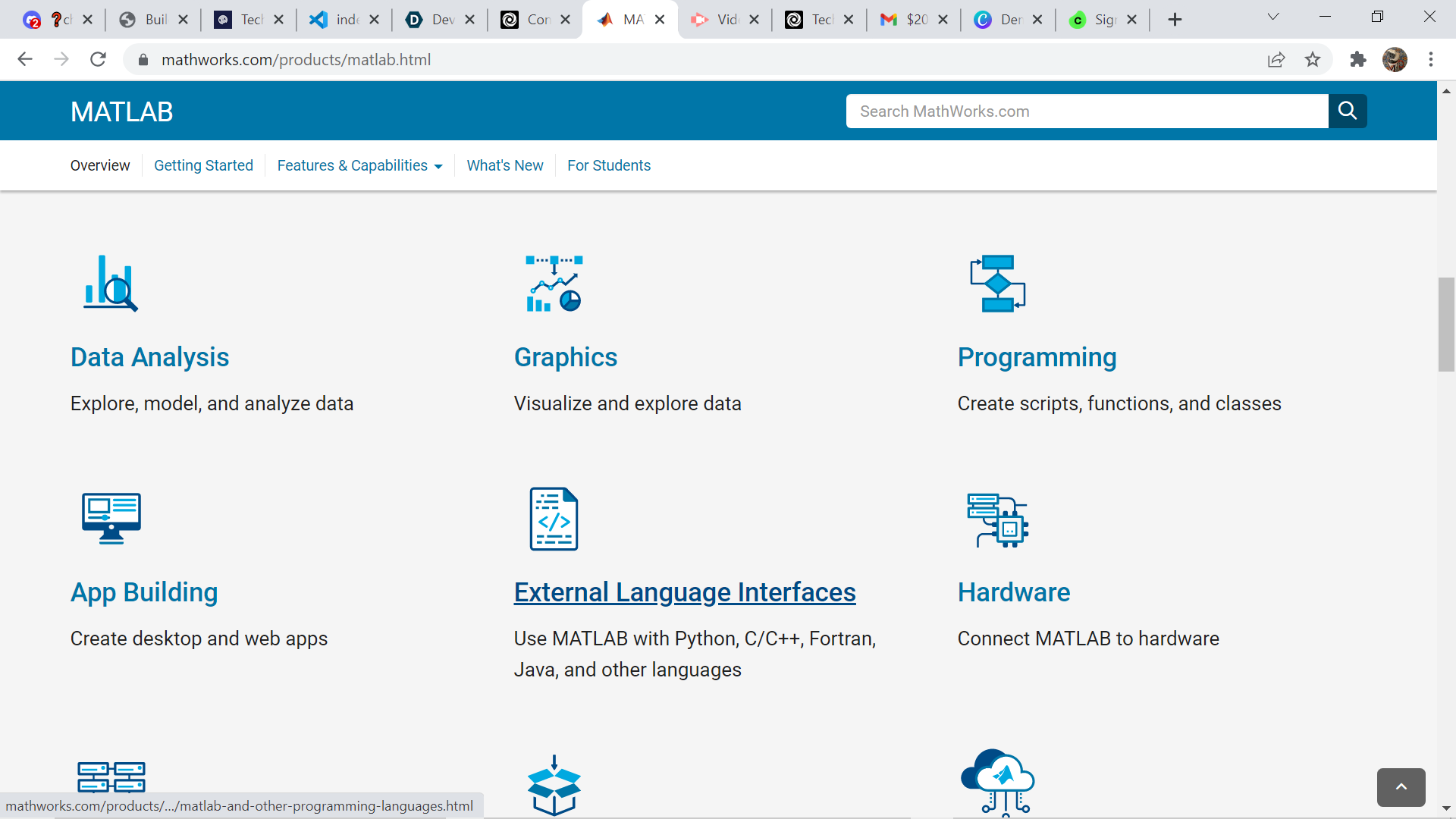Screen dimensions: 1456x819
Task: Click the Programming flowchart icon
Action: 998,284
